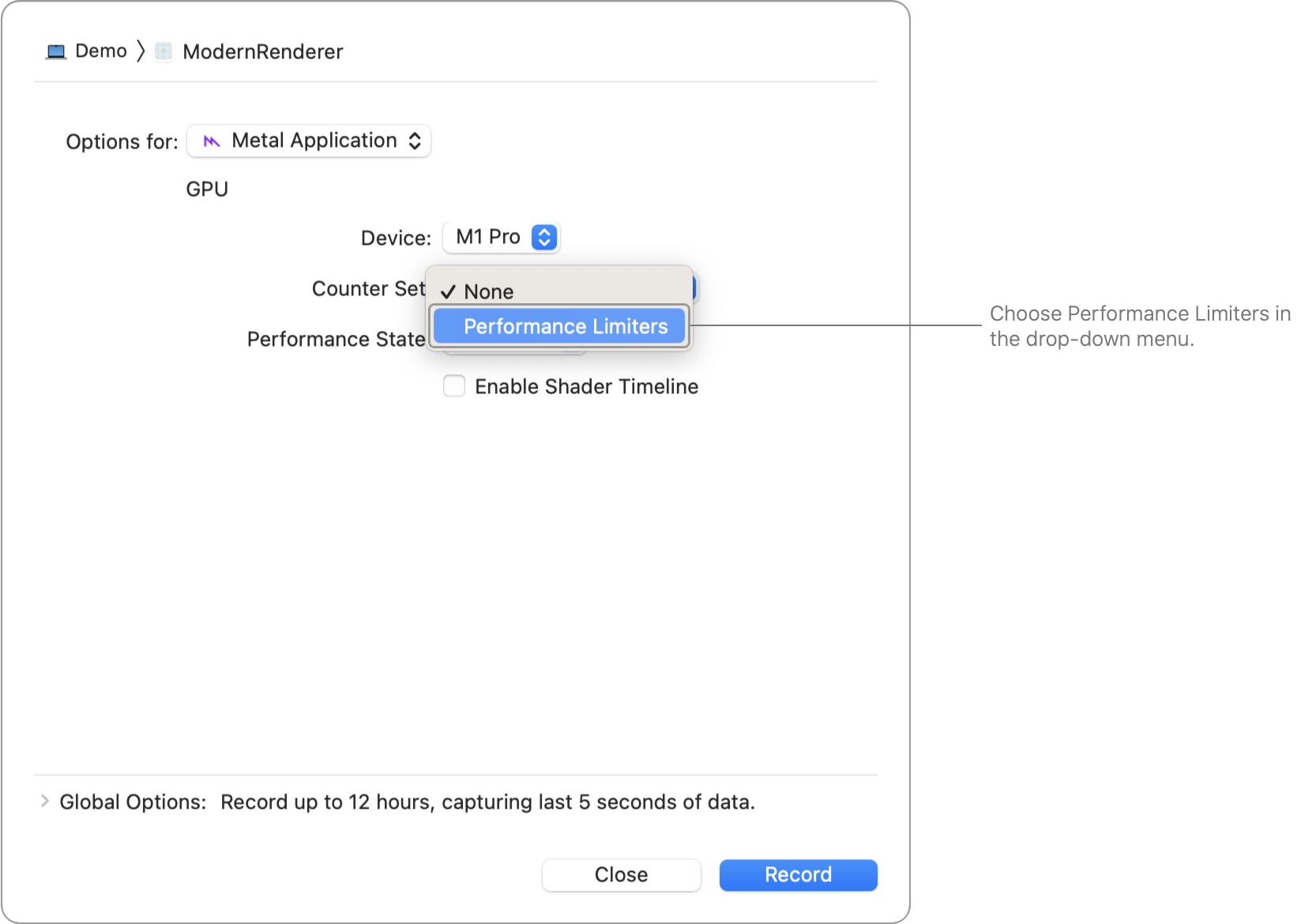Image resolution: width=1297 pixels, height=924 pixels.
Task: Click the GPU section label
Action: [x=207, y=189]
